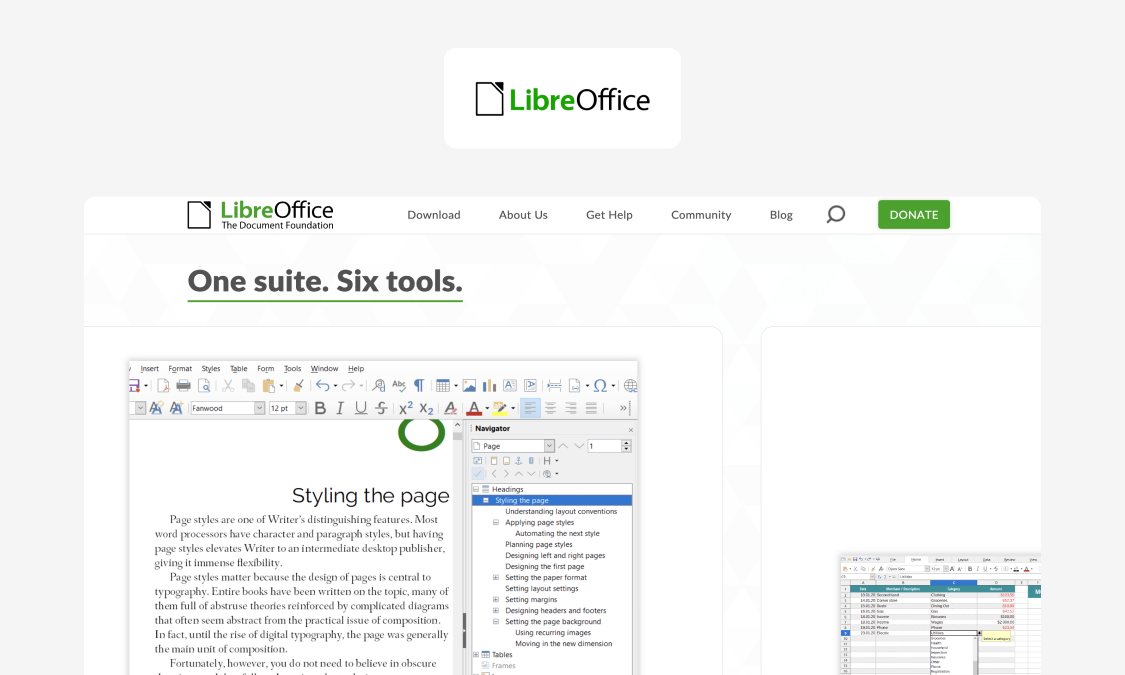The width and height of the screenshot is (1125, 675).
Task: Collapse the Headings tree node
Action: [x=476, y=489]
